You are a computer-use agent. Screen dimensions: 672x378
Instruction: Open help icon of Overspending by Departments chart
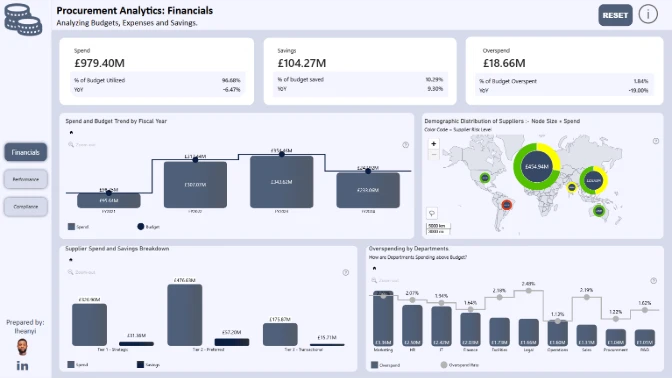pyautogui.click(x=654, y=281)
